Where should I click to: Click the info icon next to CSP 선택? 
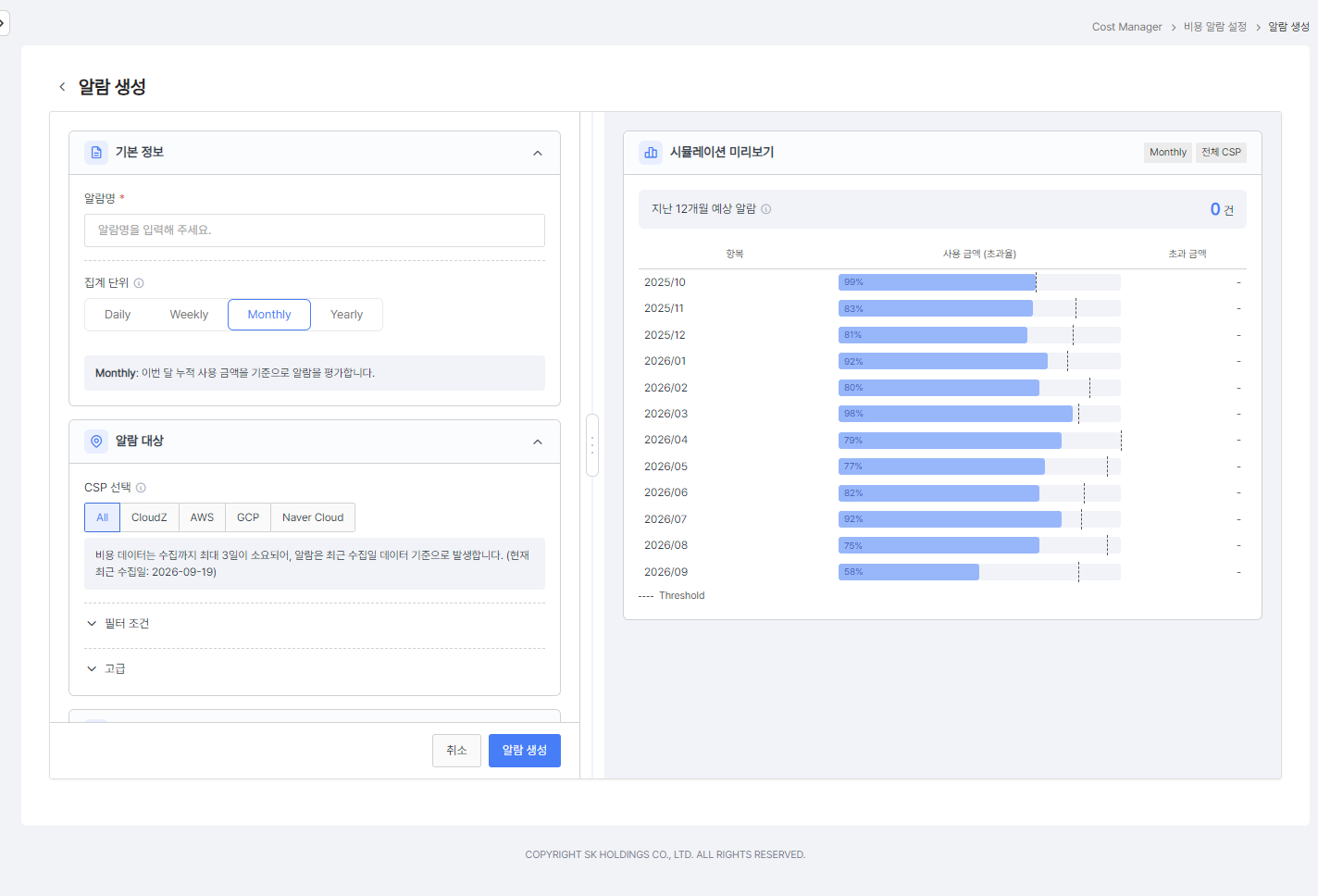coord(141,488)
